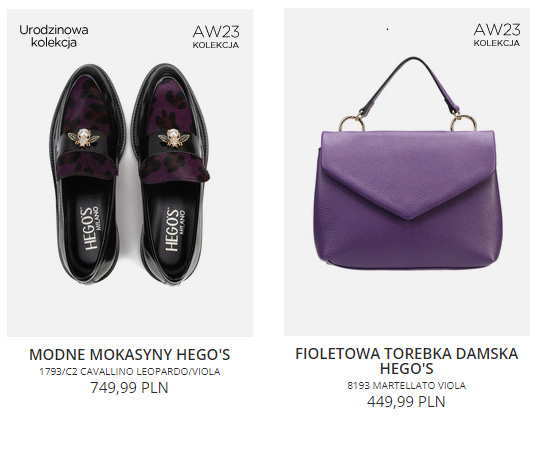Click the bee ornament on the left loafer
539x454 pixels.
pyautogui.click(x=83, y=137)
